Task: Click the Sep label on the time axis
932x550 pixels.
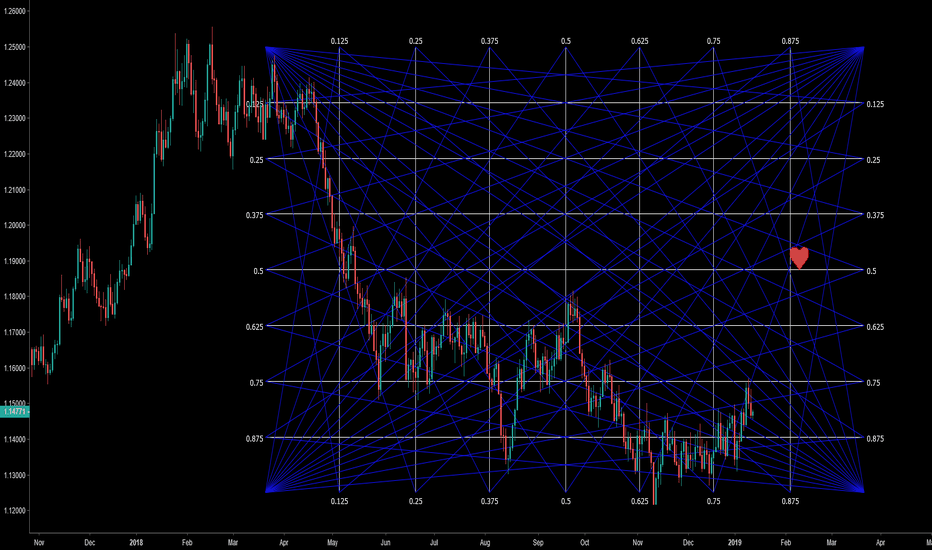Action: tap(538, 542)
